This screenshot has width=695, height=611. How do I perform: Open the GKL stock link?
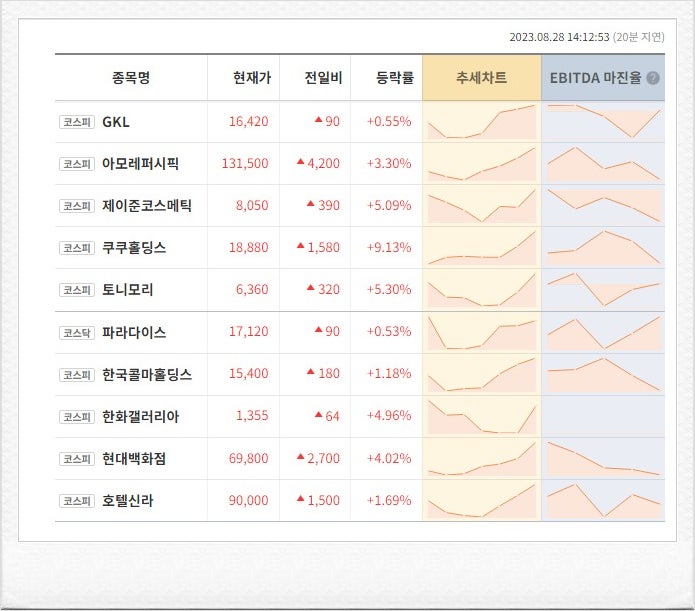click(x=116, y=121)
